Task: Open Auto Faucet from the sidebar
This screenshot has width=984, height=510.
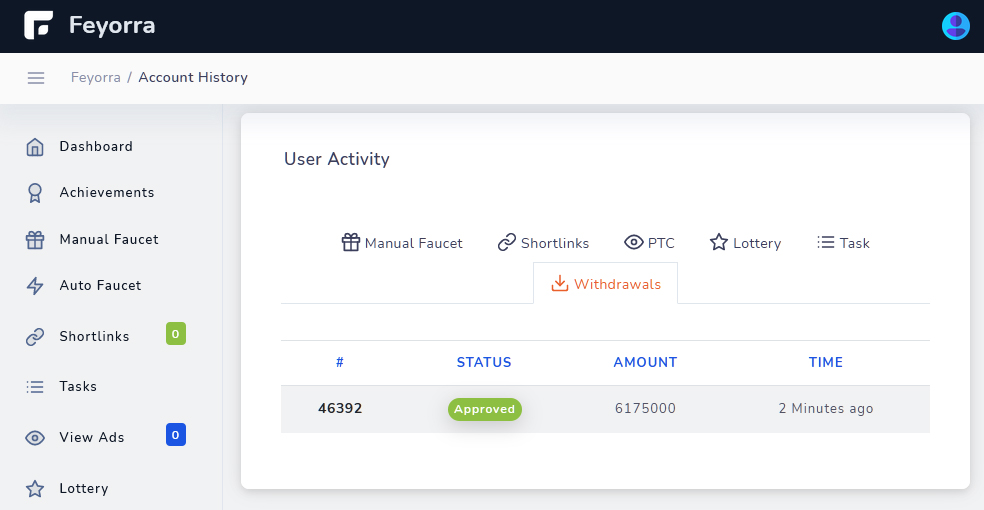Action: click(100, 285)
